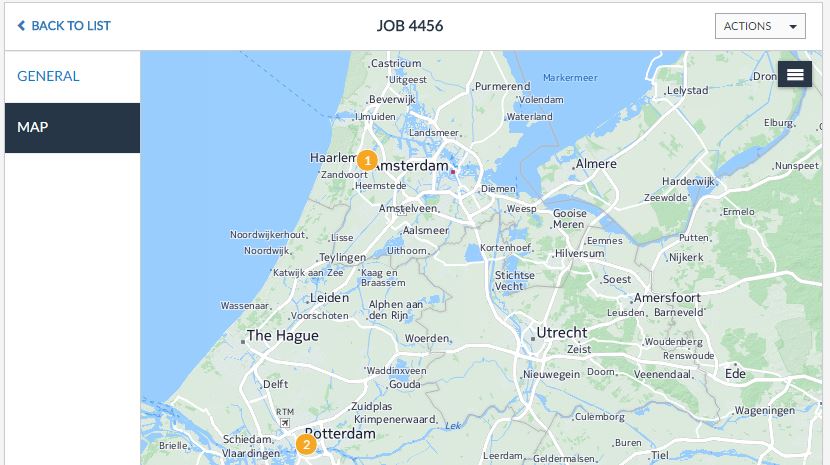The image size is (830, 465).
Task: Open the ACTIONS dropdown
Action: (x=760, y=26)
